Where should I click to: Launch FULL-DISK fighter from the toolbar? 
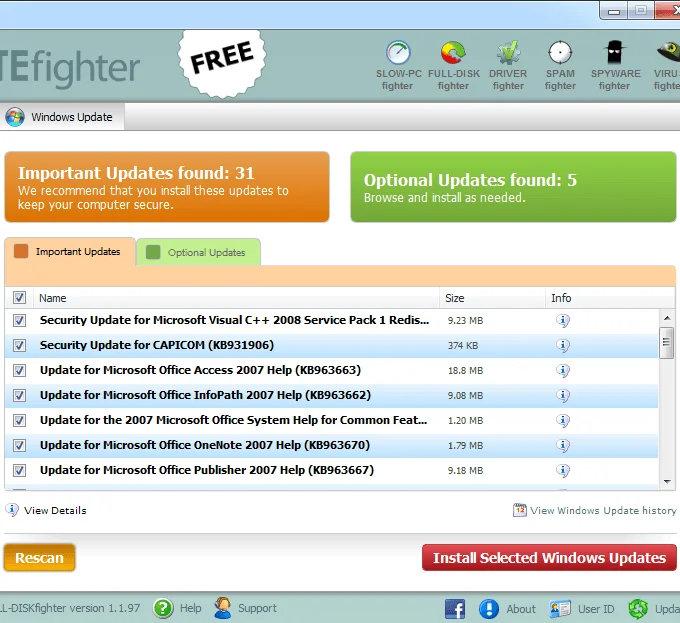pos(453,65)
